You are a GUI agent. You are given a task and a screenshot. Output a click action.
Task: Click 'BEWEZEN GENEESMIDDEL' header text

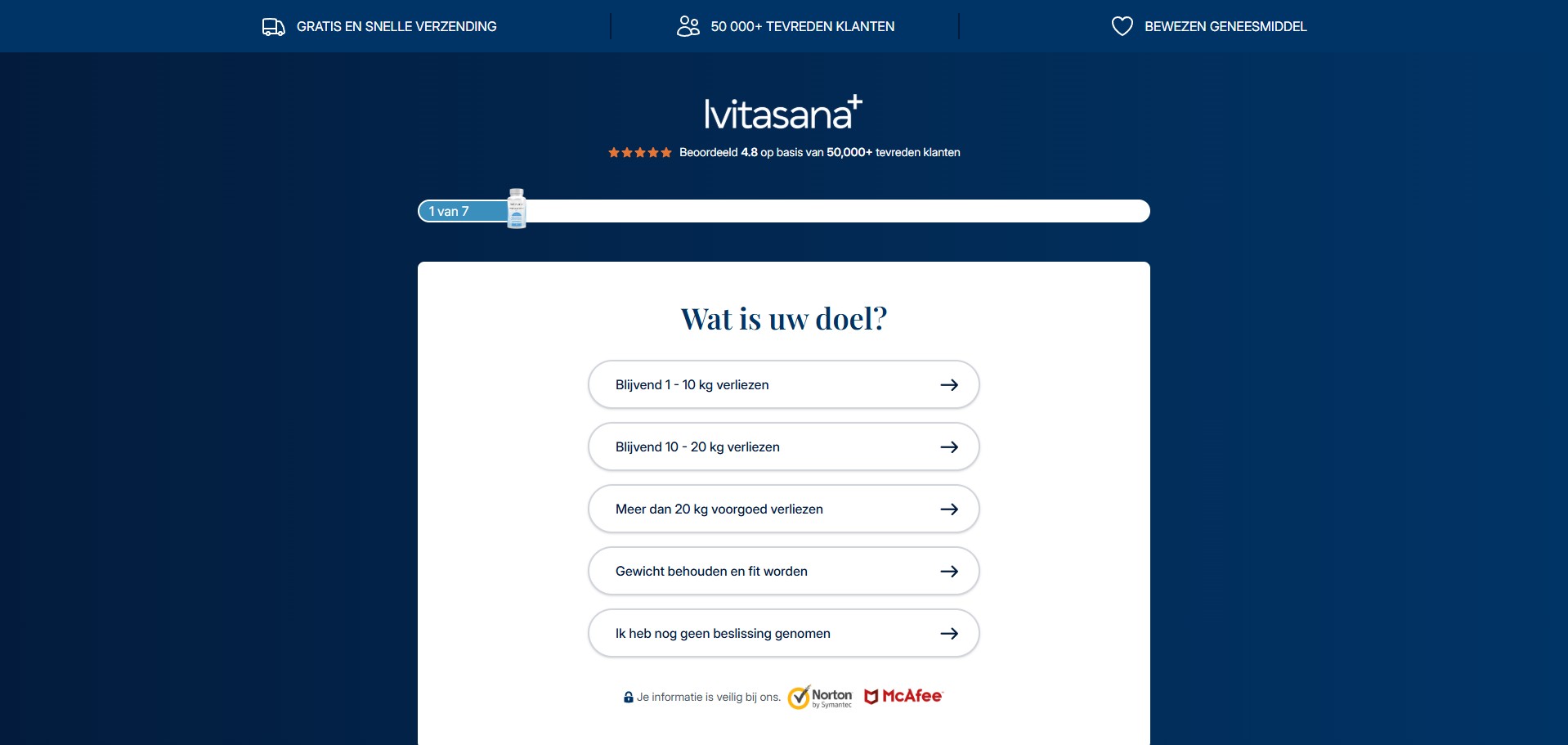(1225, 27)
